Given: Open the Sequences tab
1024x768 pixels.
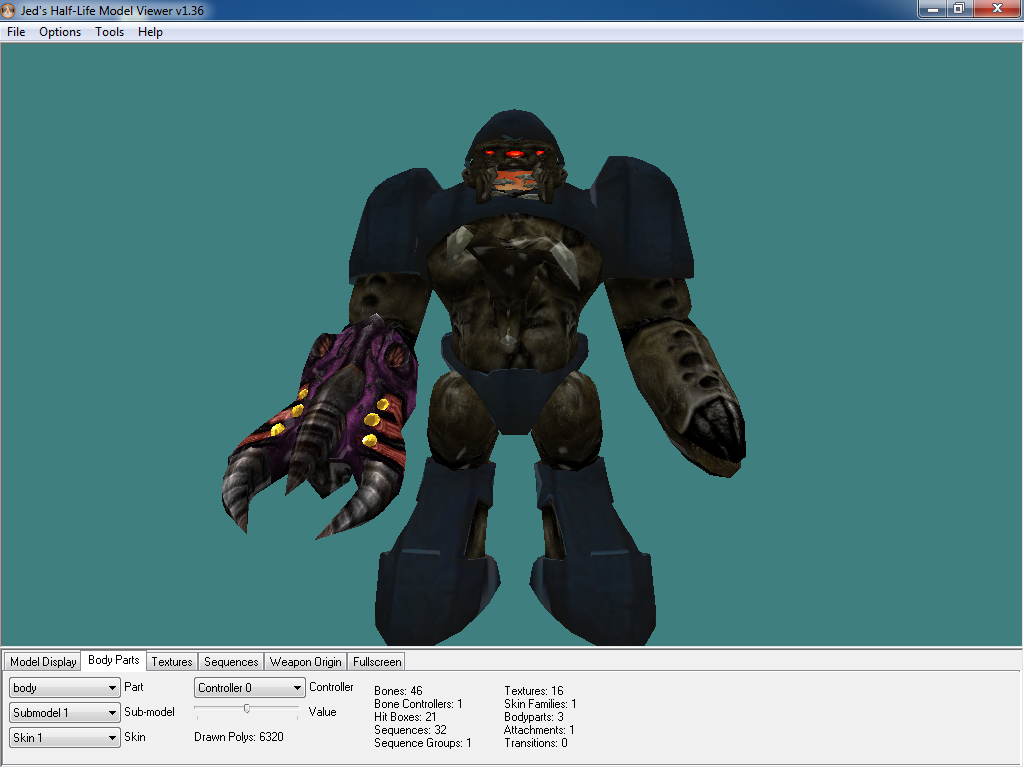Looking at the screenshot, I should point(231,662).
